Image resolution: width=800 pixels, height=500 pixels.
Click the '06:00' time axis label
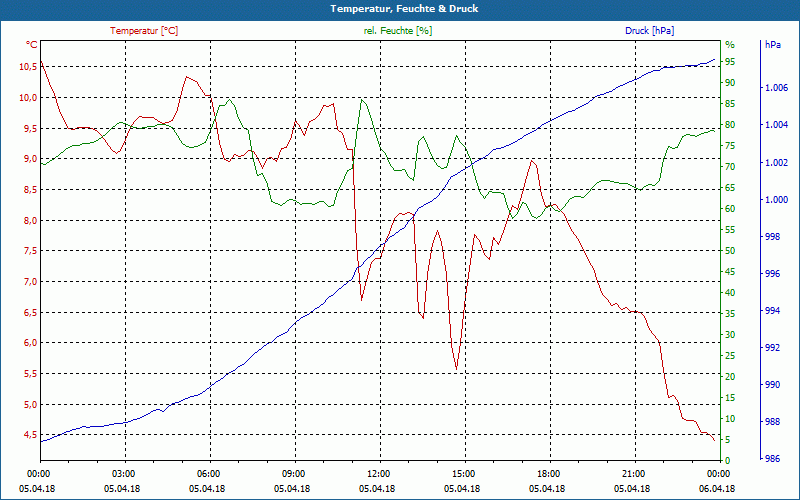[210, 473]
